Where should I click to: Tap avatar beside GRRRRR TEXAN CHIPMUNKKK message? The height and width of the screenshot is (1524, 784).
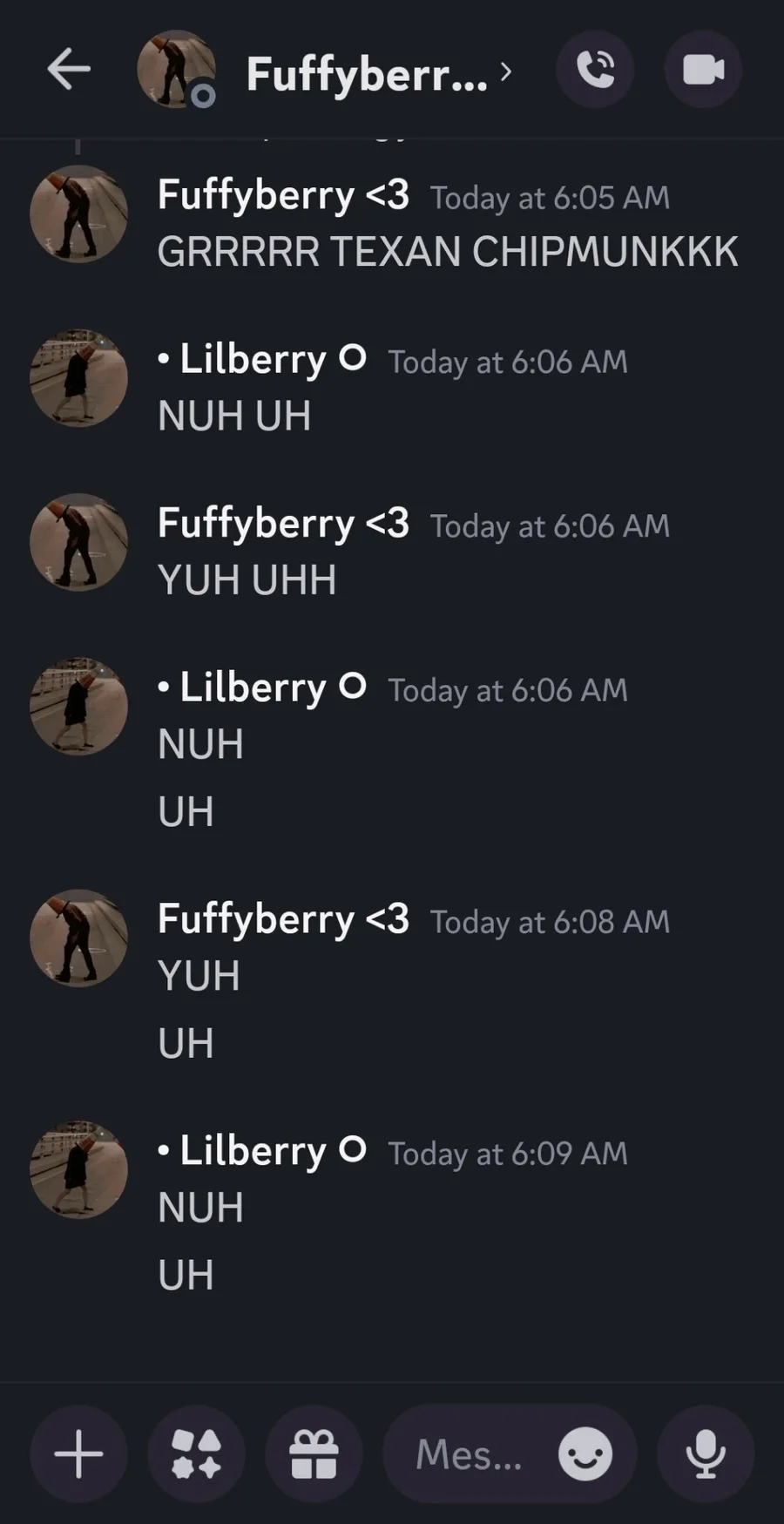[79, 214]
